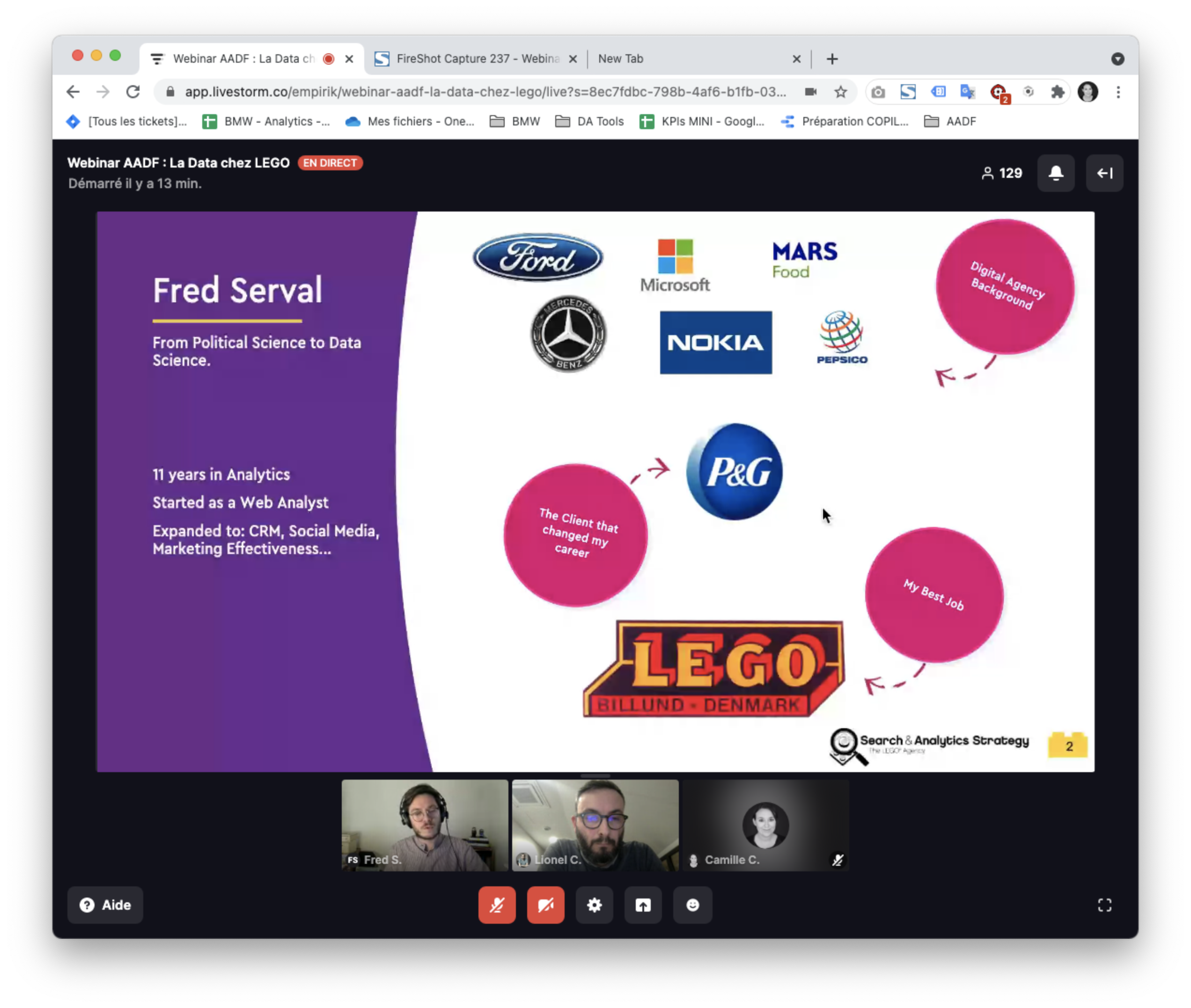Open Chrome three-dot menu

(x=1118, y=92)
